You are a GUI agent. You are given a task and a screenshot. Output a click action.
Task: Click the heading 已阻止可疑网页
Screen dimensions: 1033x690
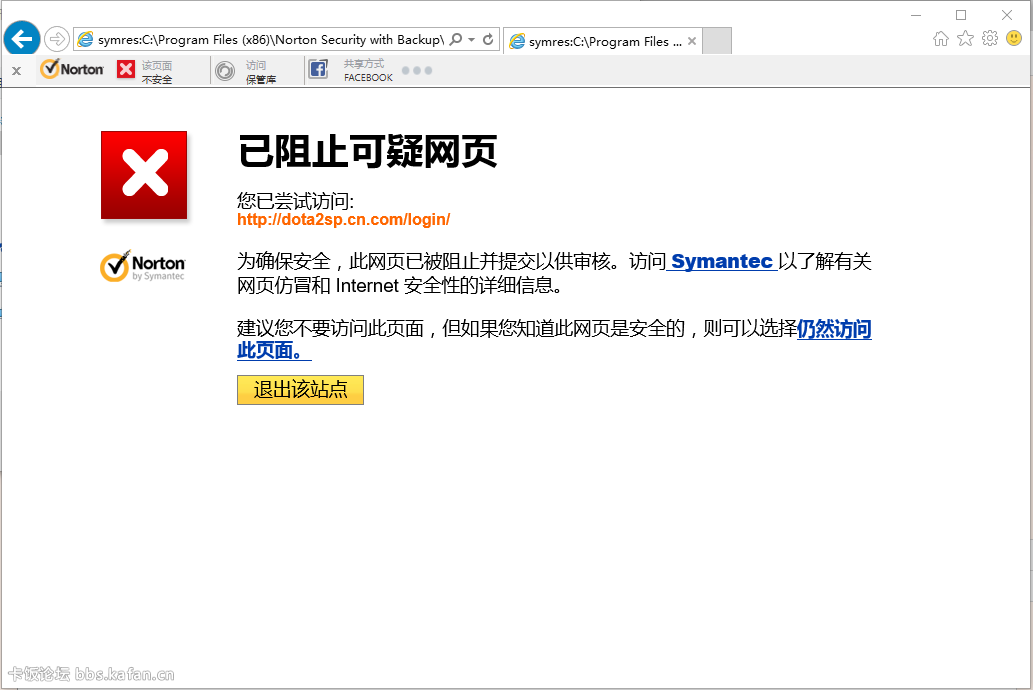[x=367, y=152]
